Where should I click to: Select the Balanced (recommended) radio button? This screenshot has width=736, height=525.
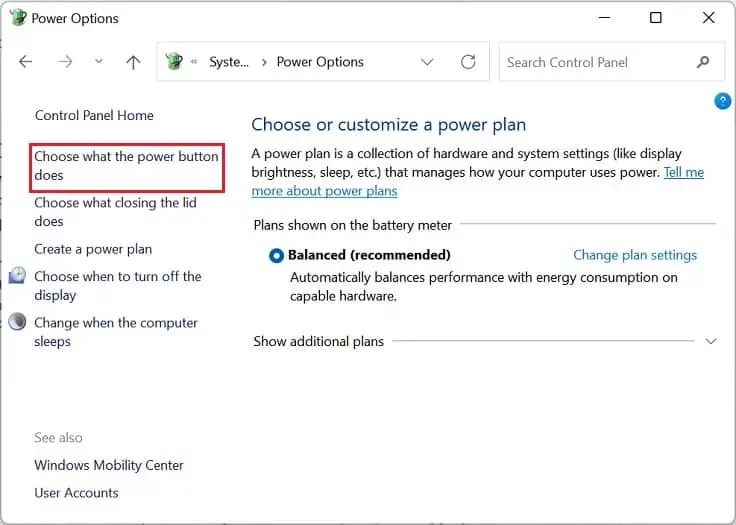[276, 255]
